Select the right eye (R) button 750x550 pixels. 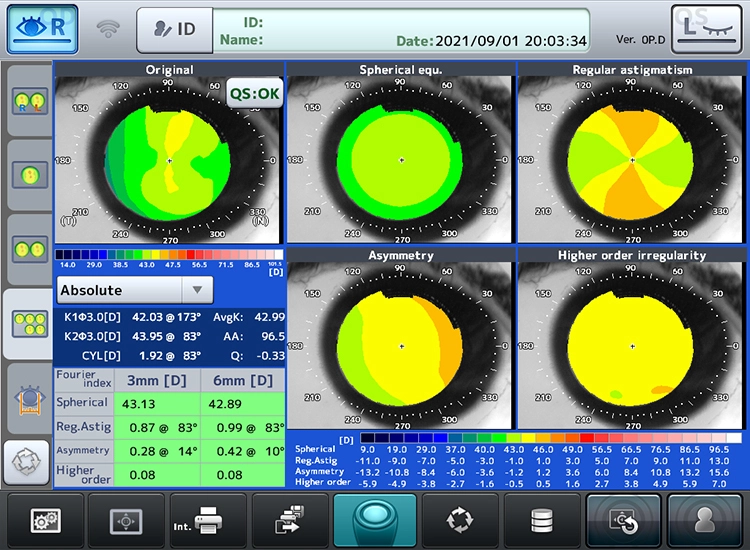point(44,29)
